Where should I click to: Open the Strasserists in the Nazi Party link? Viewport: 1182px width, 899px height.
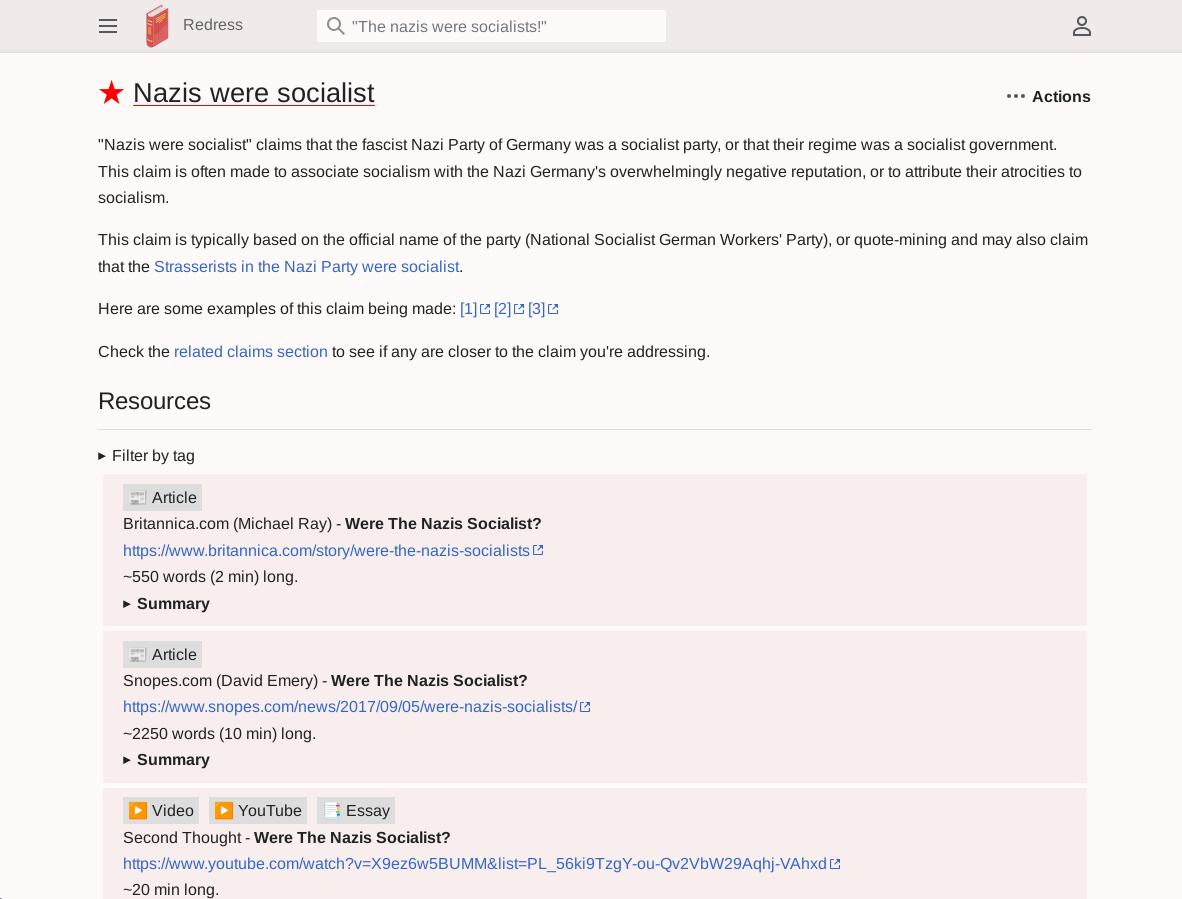pyautogui.click(x=306, y=267)
